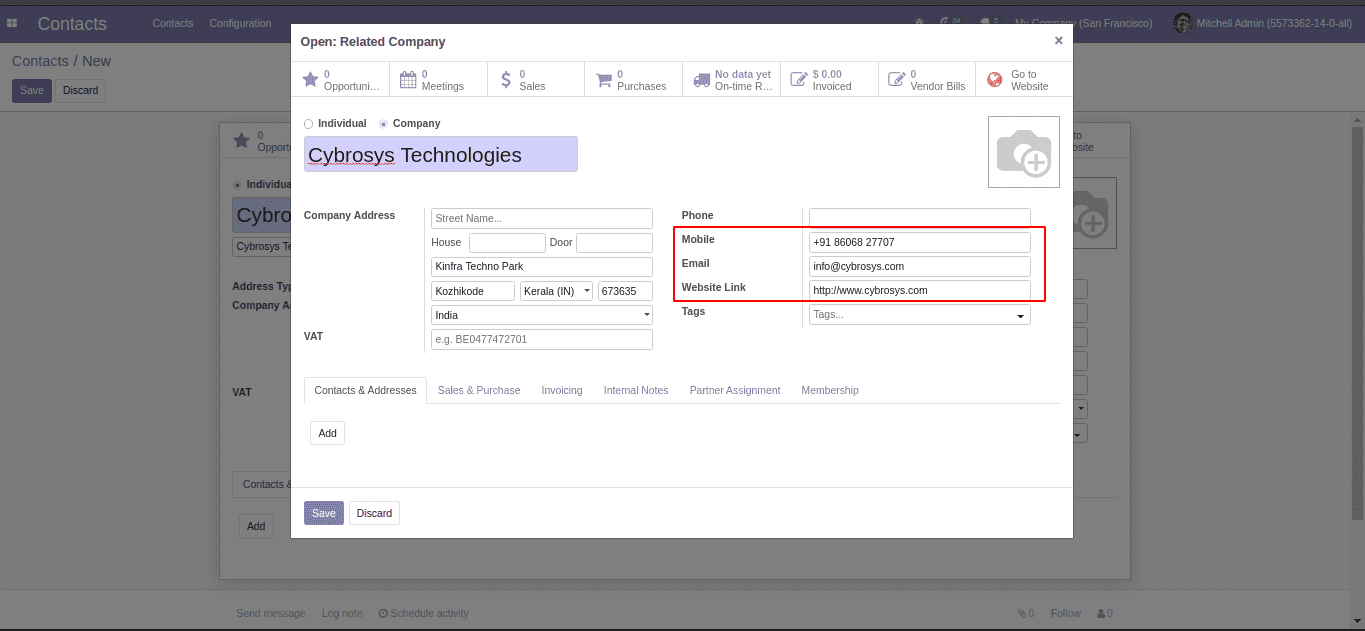Close the Related Company dialog
This screenshot has width=1365, height=631.
1058,41
